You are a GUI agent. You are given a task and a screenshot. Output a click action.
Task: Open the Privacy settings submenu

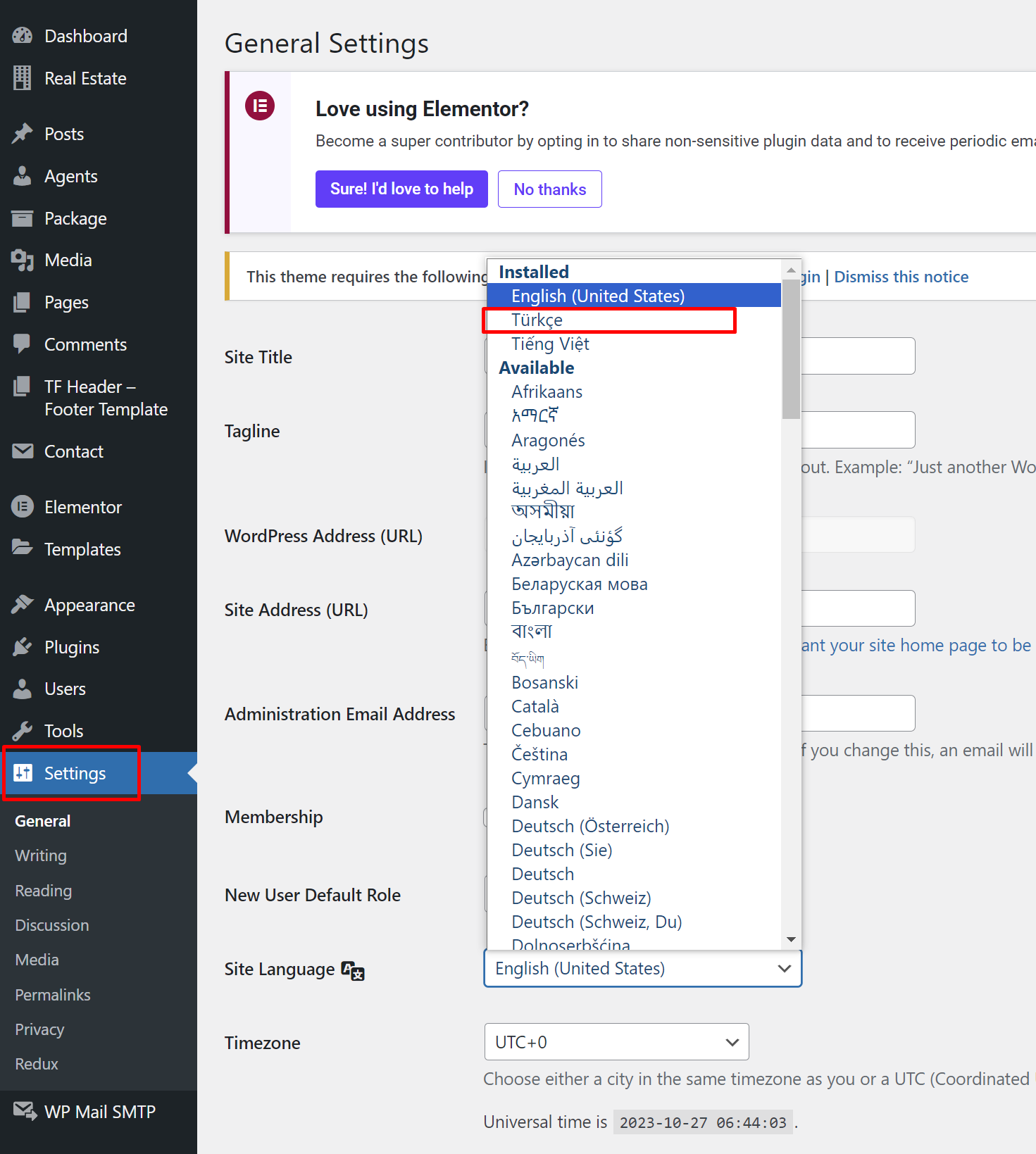tap(39, 1029)
